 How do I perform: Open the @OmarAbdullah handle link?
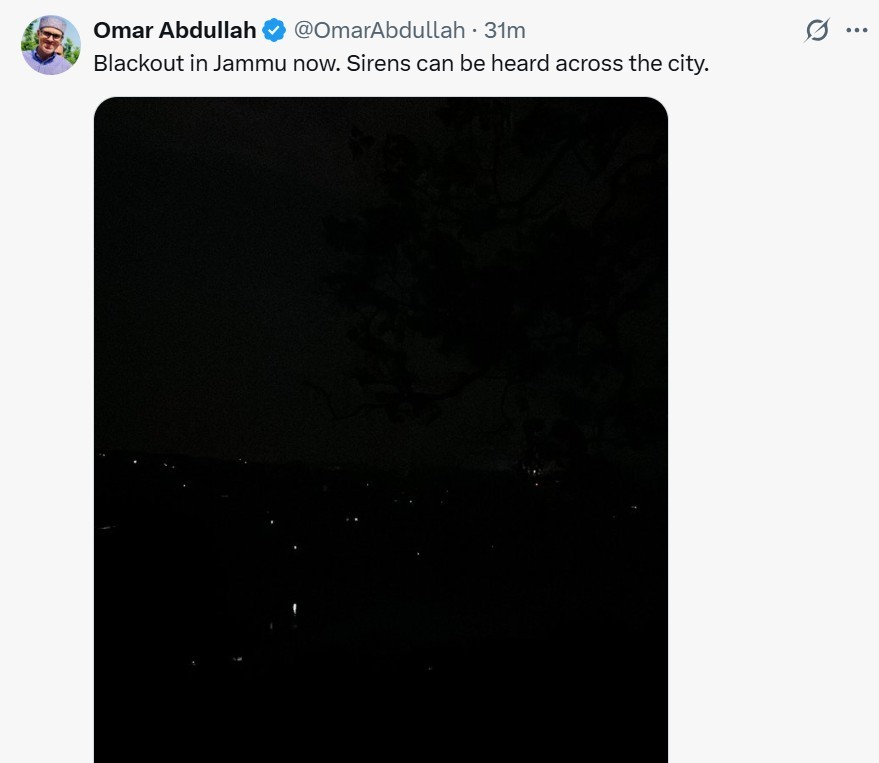coord(379,30)
